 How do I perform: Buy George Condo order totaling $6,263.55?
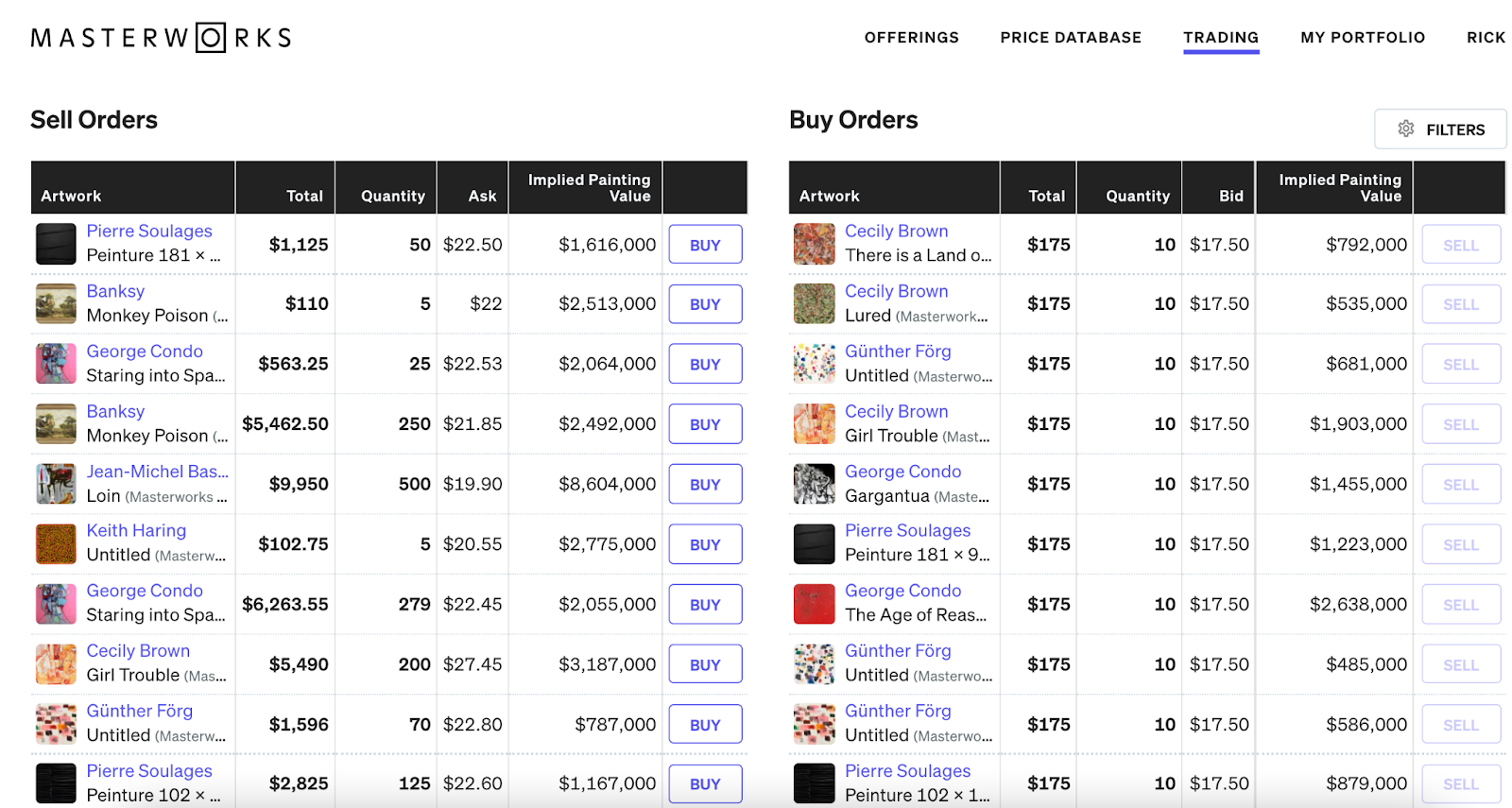(705, 604)
